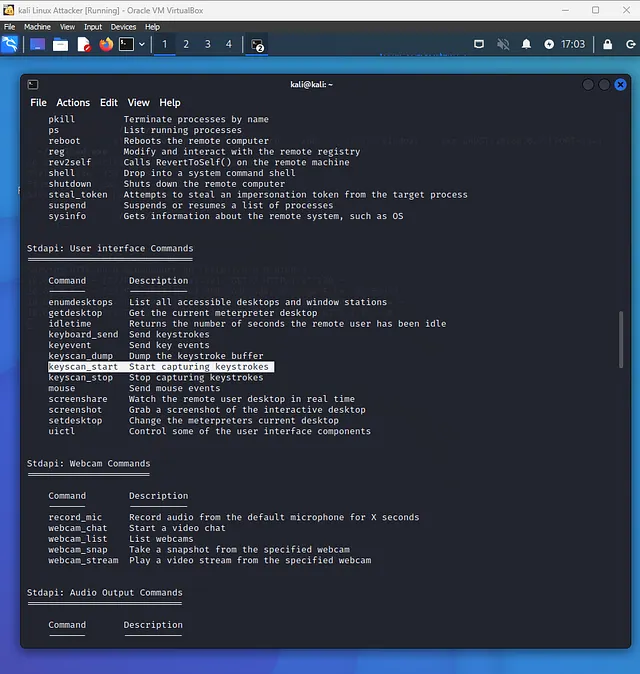Click the webcam_snap command text
This screenshot has height=674, width=640.
point(78,549)
